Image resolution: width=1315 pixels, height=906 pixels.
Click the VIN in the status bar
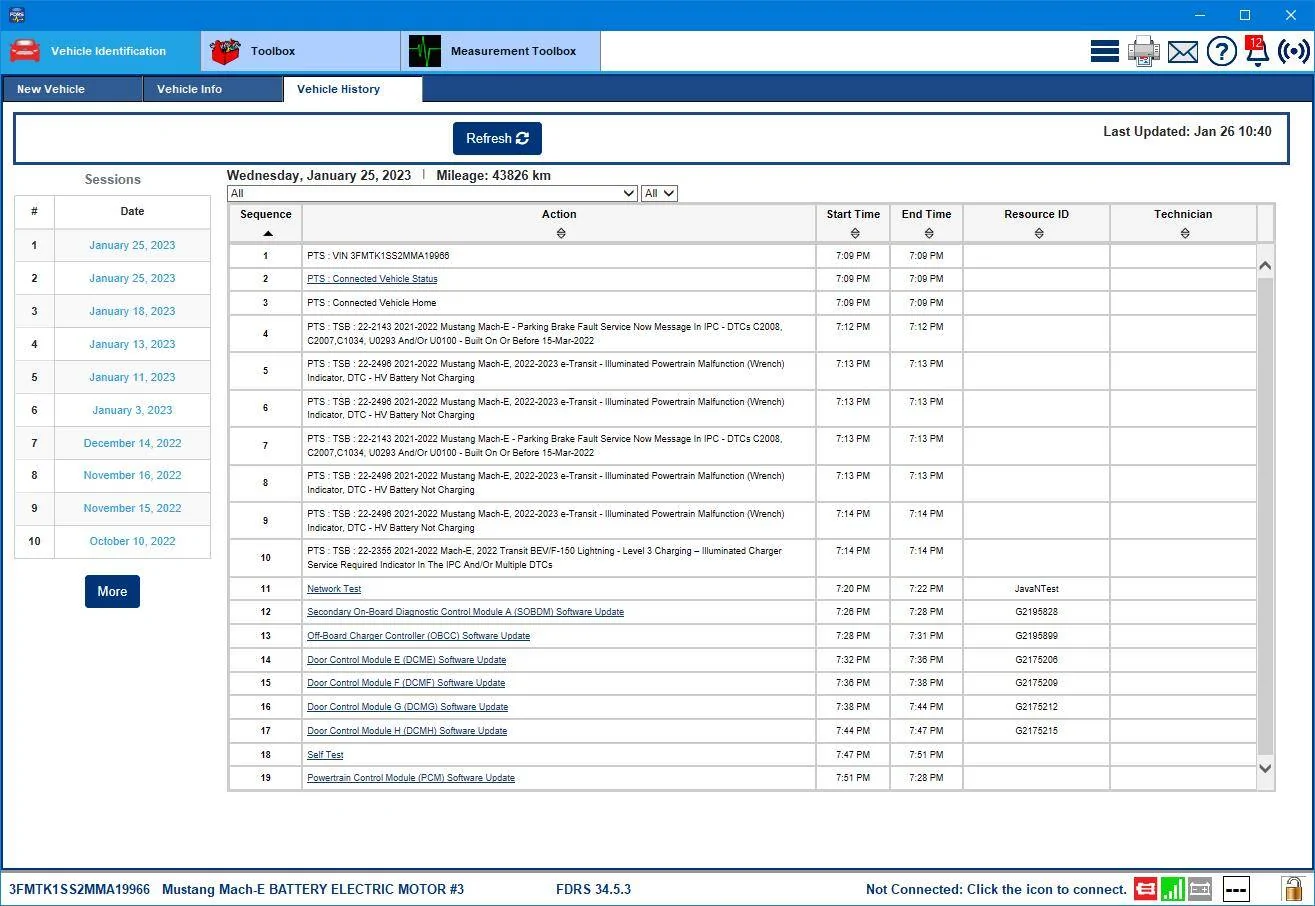coord(80,889)
